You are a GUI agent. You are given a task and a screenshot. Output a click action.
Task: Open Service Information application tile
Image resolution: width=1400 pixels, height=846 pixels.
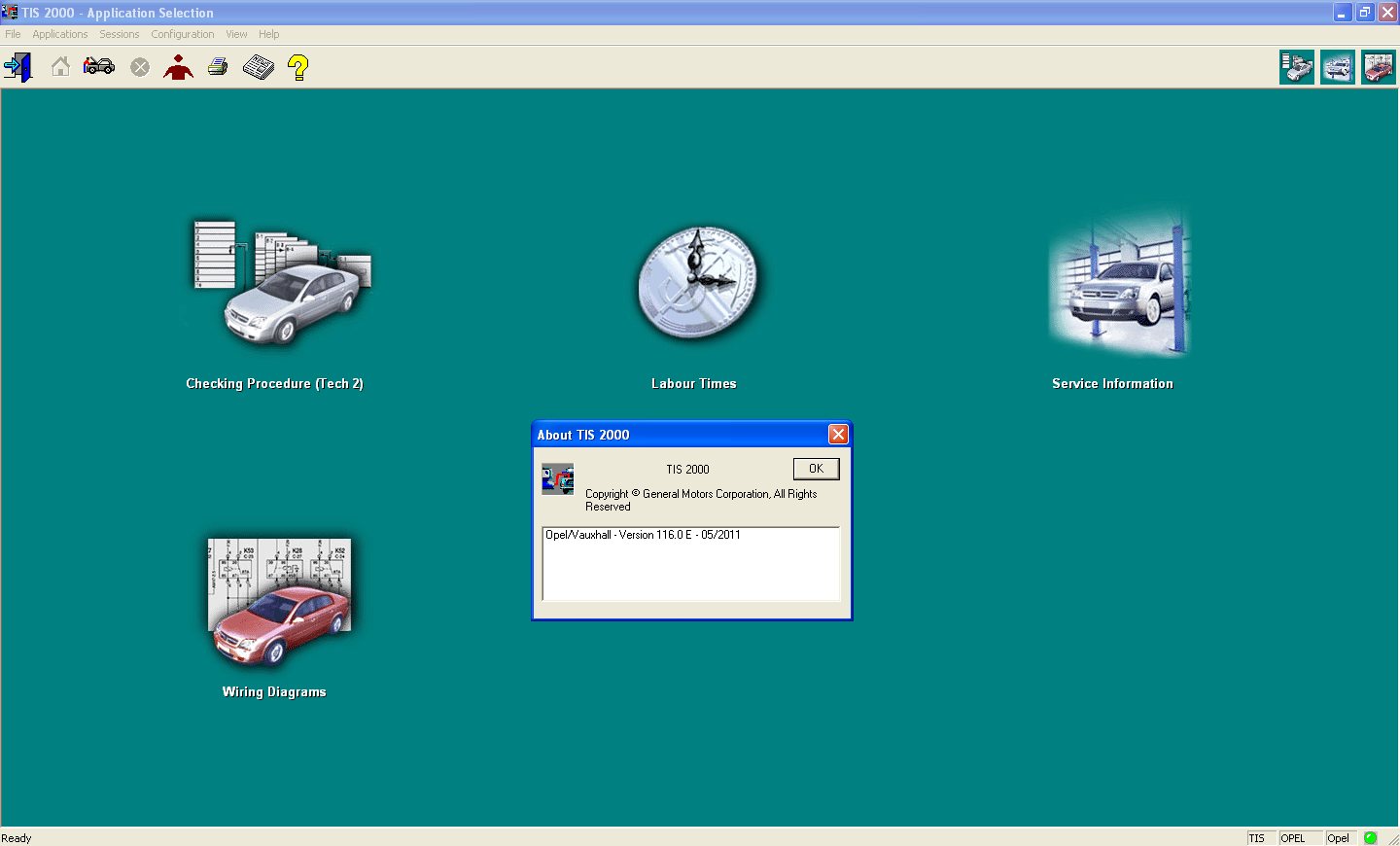(x=1120, y=284)
